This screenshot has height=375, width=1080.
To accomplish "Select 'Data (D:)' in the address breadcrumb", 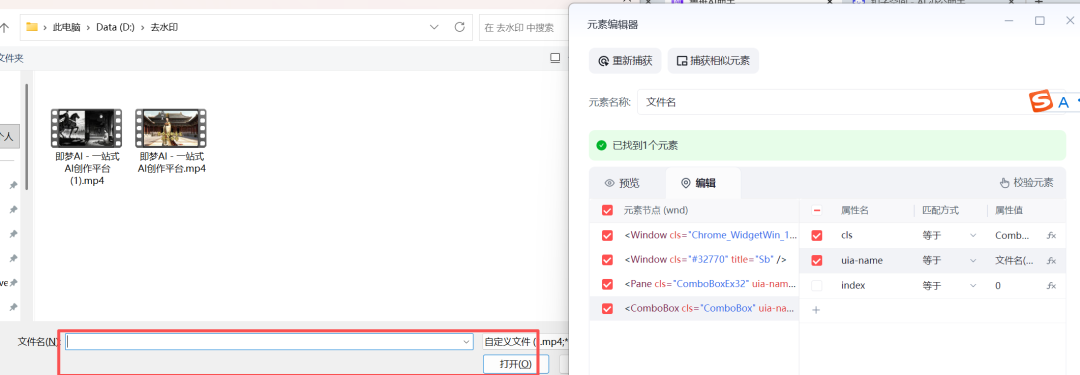I will click(x=115, y=28).
